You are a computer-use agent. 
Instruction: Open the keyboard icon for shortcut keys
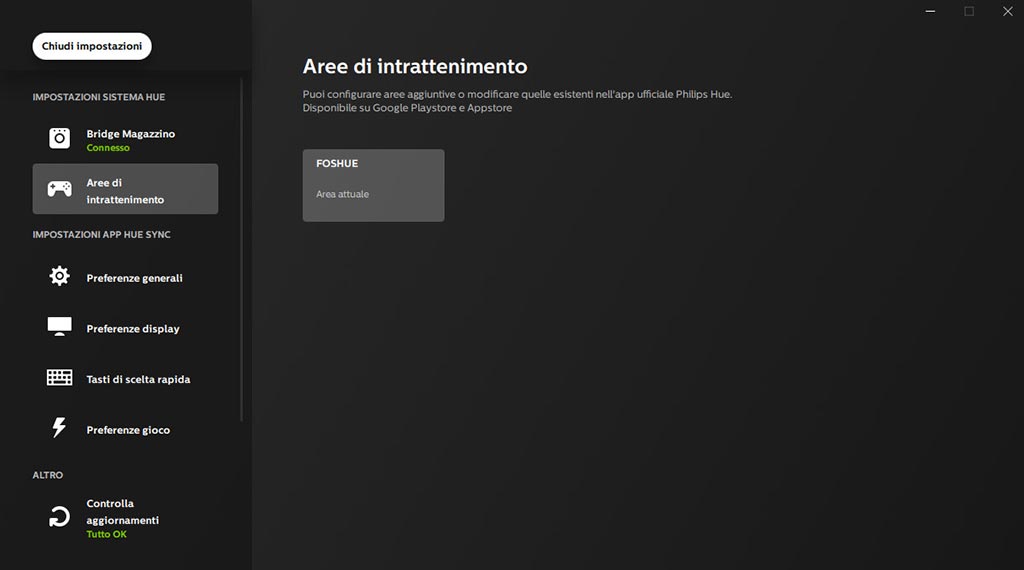tap(59, 377)
